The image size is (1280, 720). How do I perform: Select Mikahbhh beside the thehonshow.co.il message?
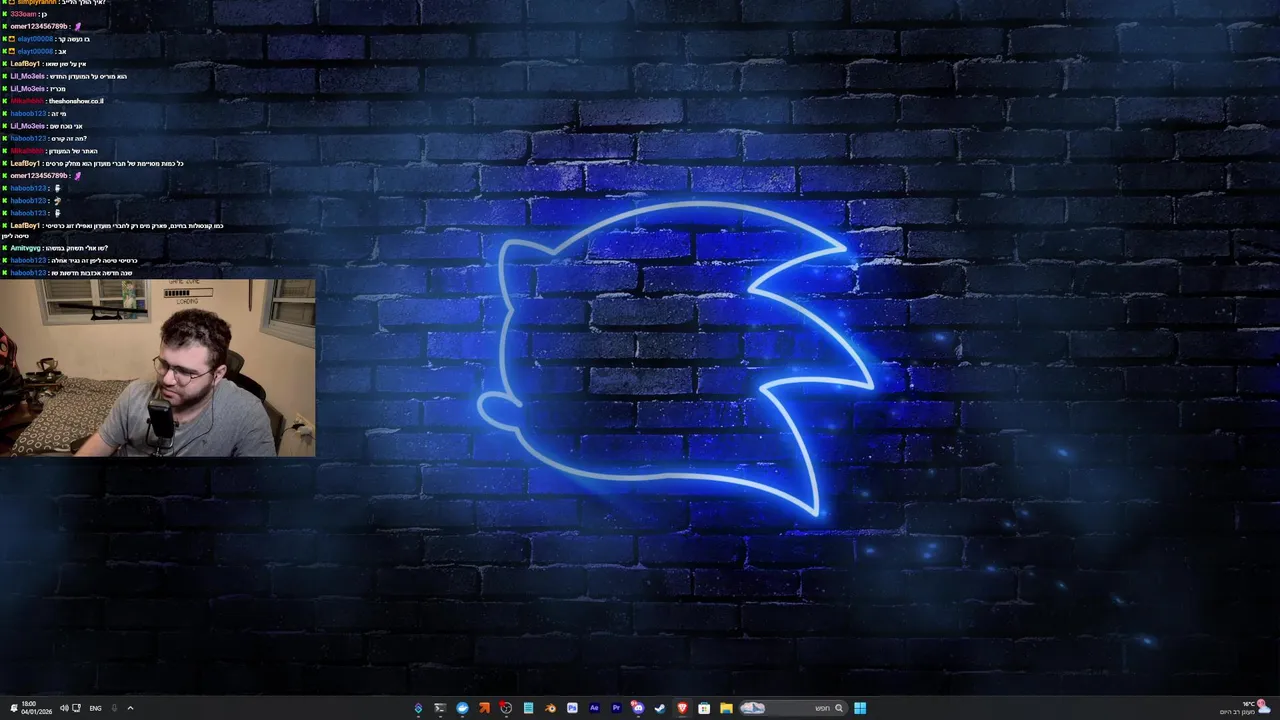pos(27,101)
